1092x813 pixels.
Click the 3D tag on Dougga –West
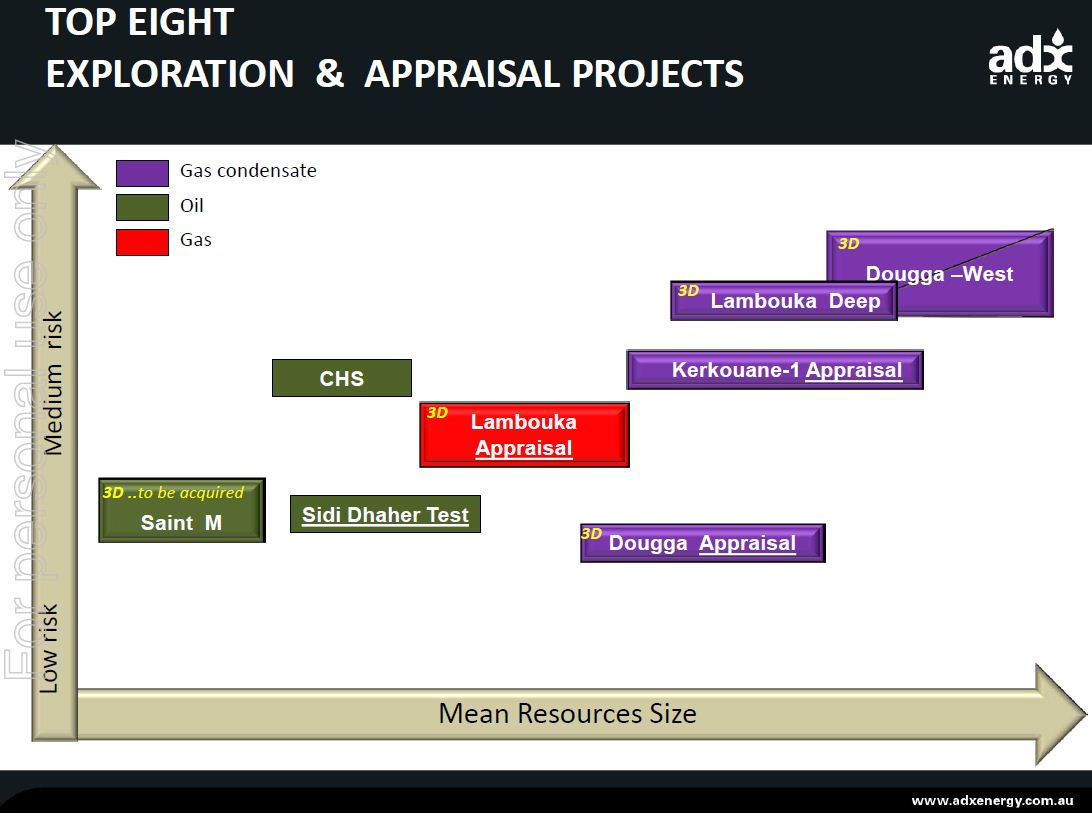(x=848, y=244)
